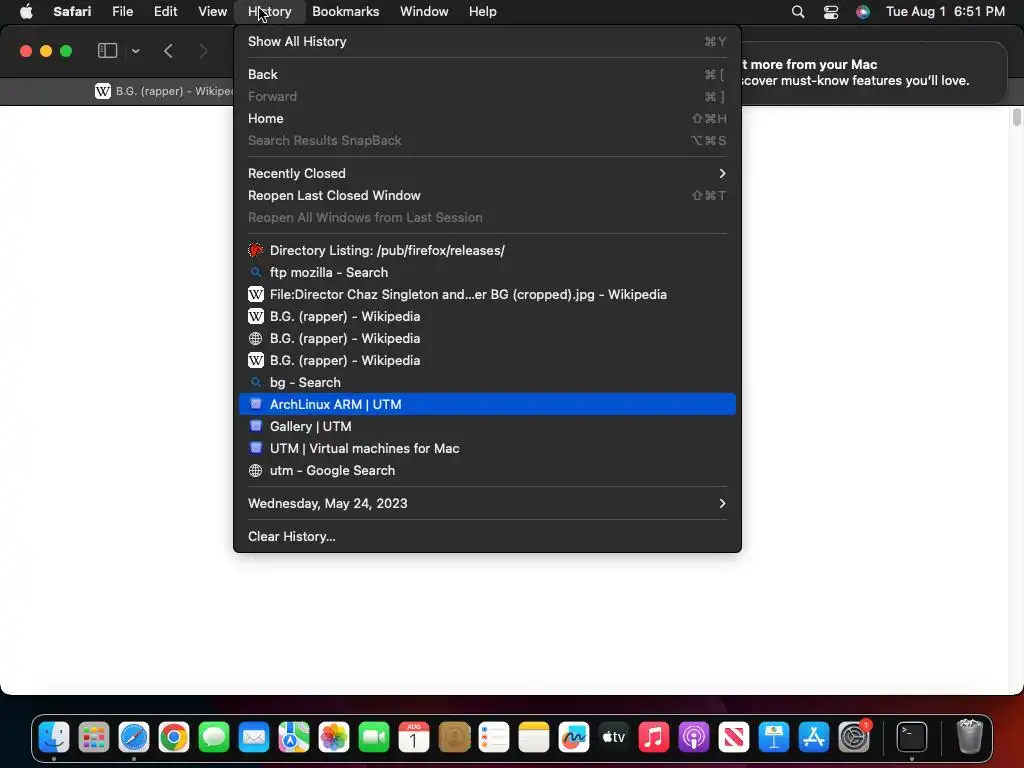Open Directory Listing /pub/firefox/releases/ history entry
Viewport: 1024px width, 768px height.
487,250
